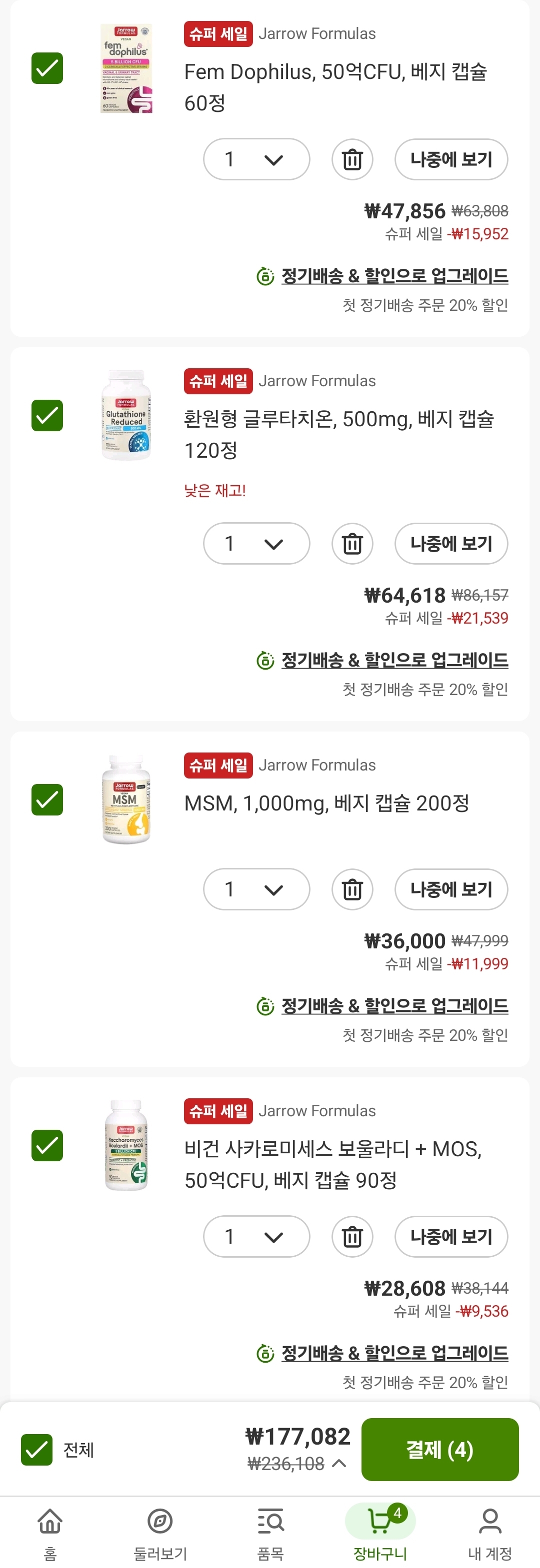Switch to the Cart (장바구니) tab

pyautogui.click(x=380, y=1521)
